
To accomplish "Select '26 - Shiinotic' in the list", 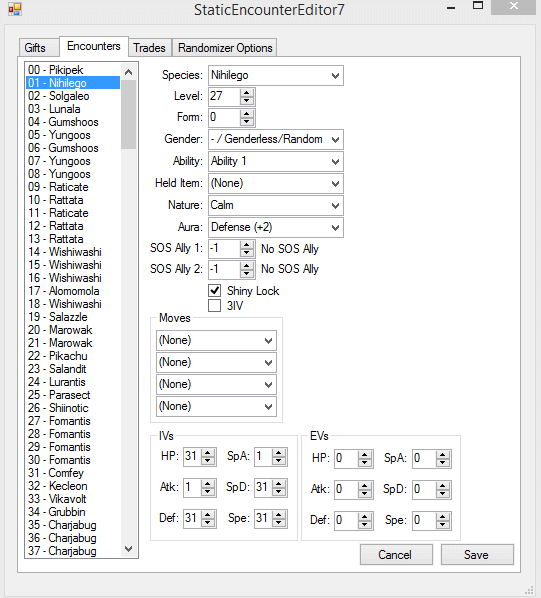I will [x=58, y=408].
